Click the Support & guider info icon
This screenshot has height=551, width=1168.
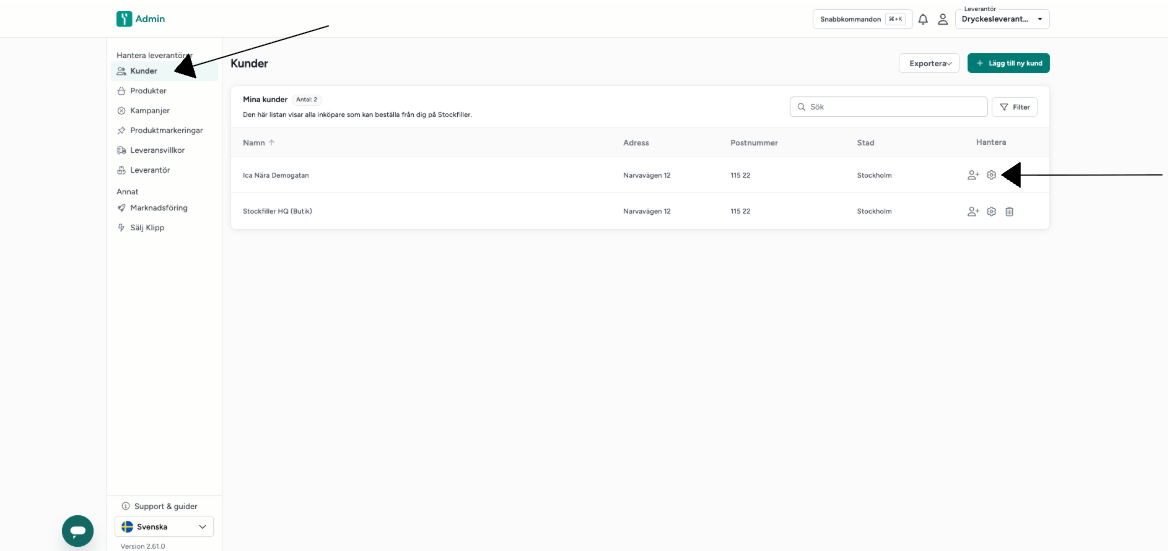pos(126,506)
